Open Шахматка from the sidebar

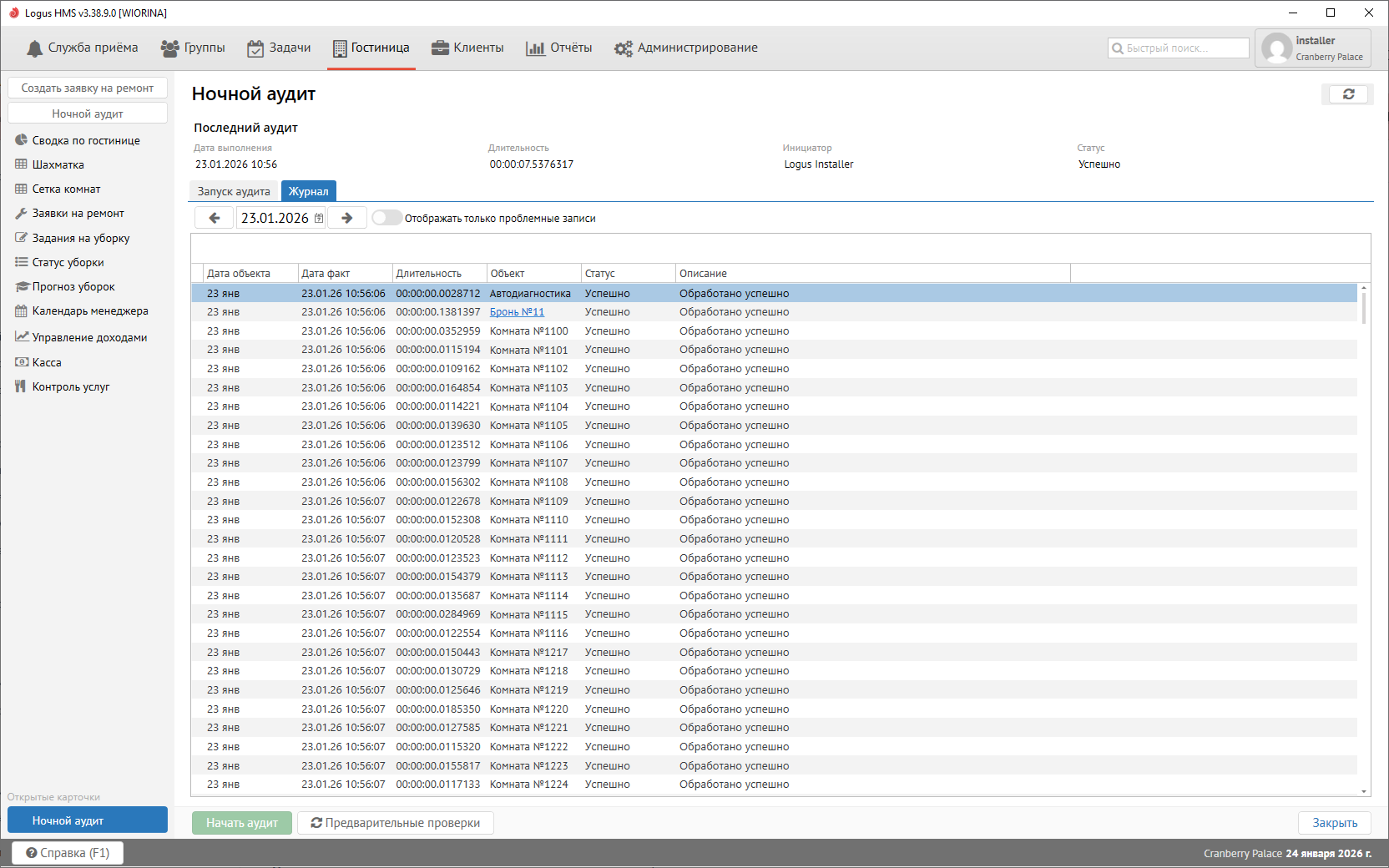[58, 164]
